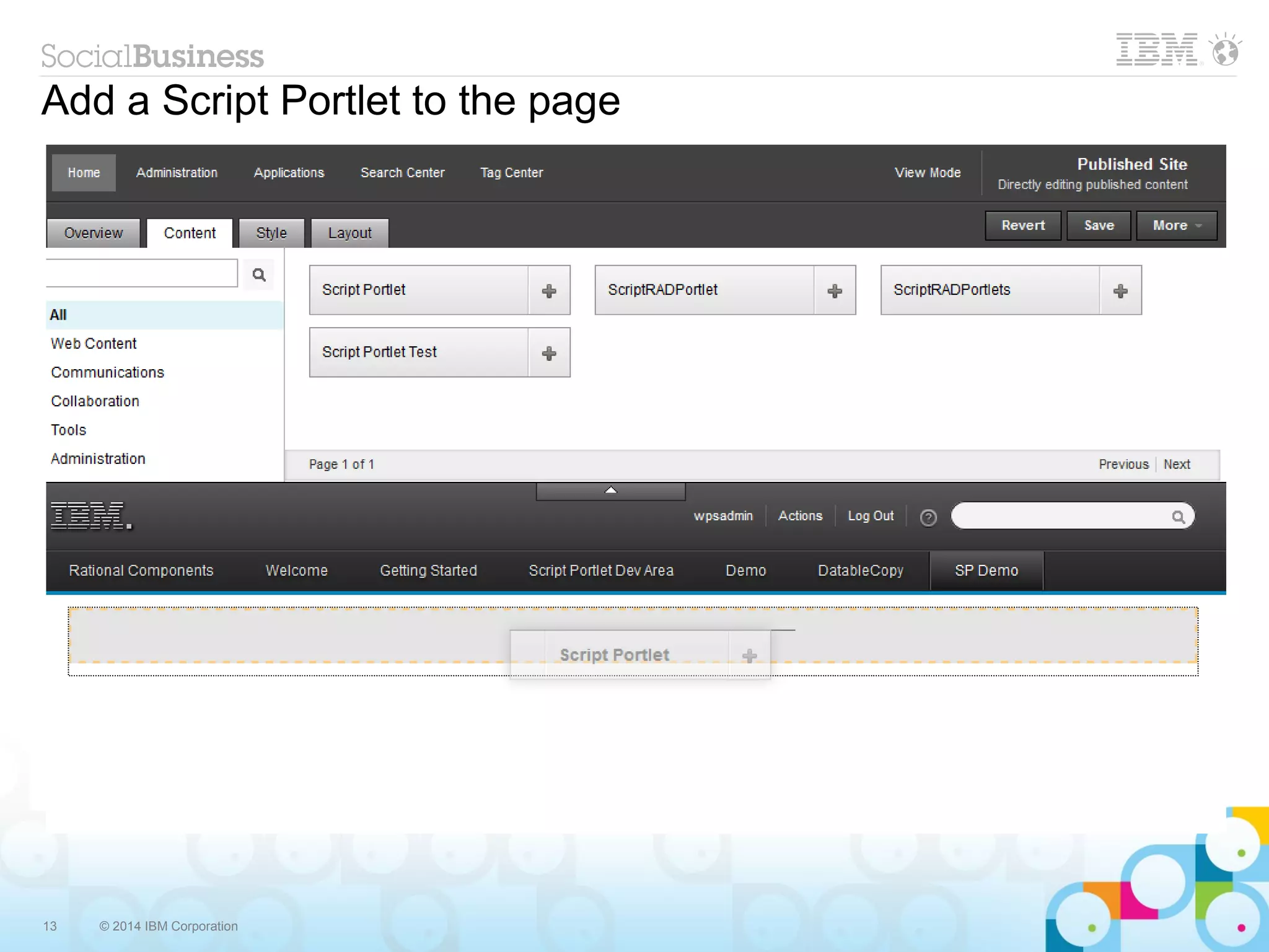
Task: Add ScriptRADPortlet using its plus icon
Action: point(835,290)
